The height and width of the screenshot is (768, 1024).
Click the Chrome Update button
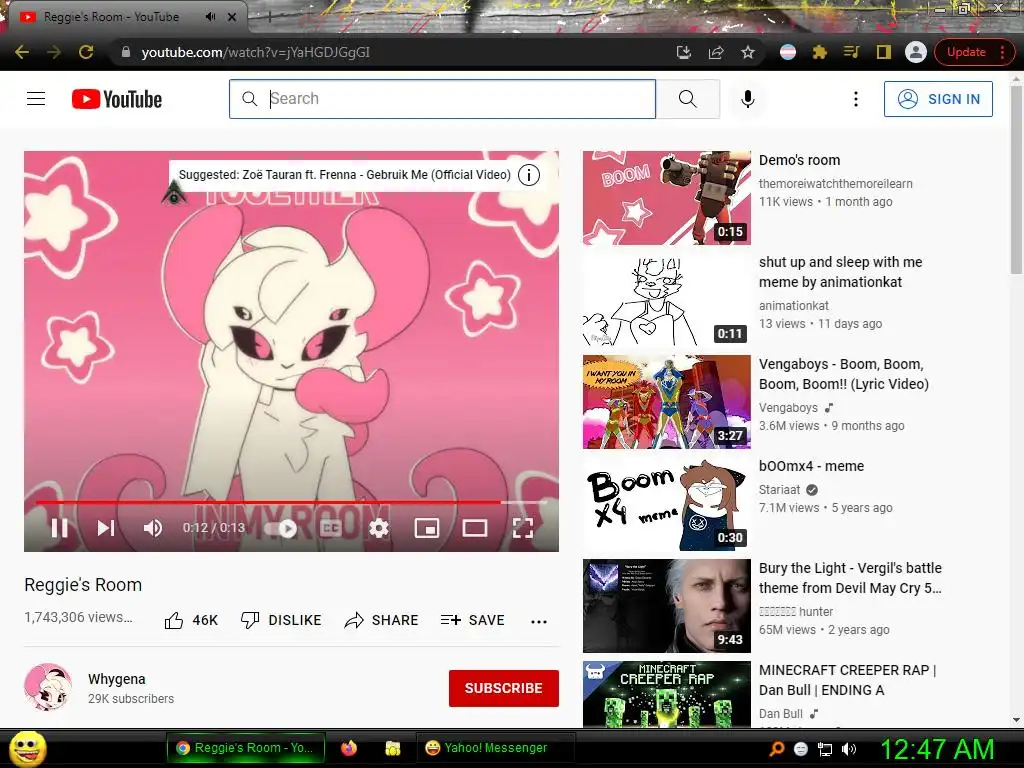tap(974, 52)
